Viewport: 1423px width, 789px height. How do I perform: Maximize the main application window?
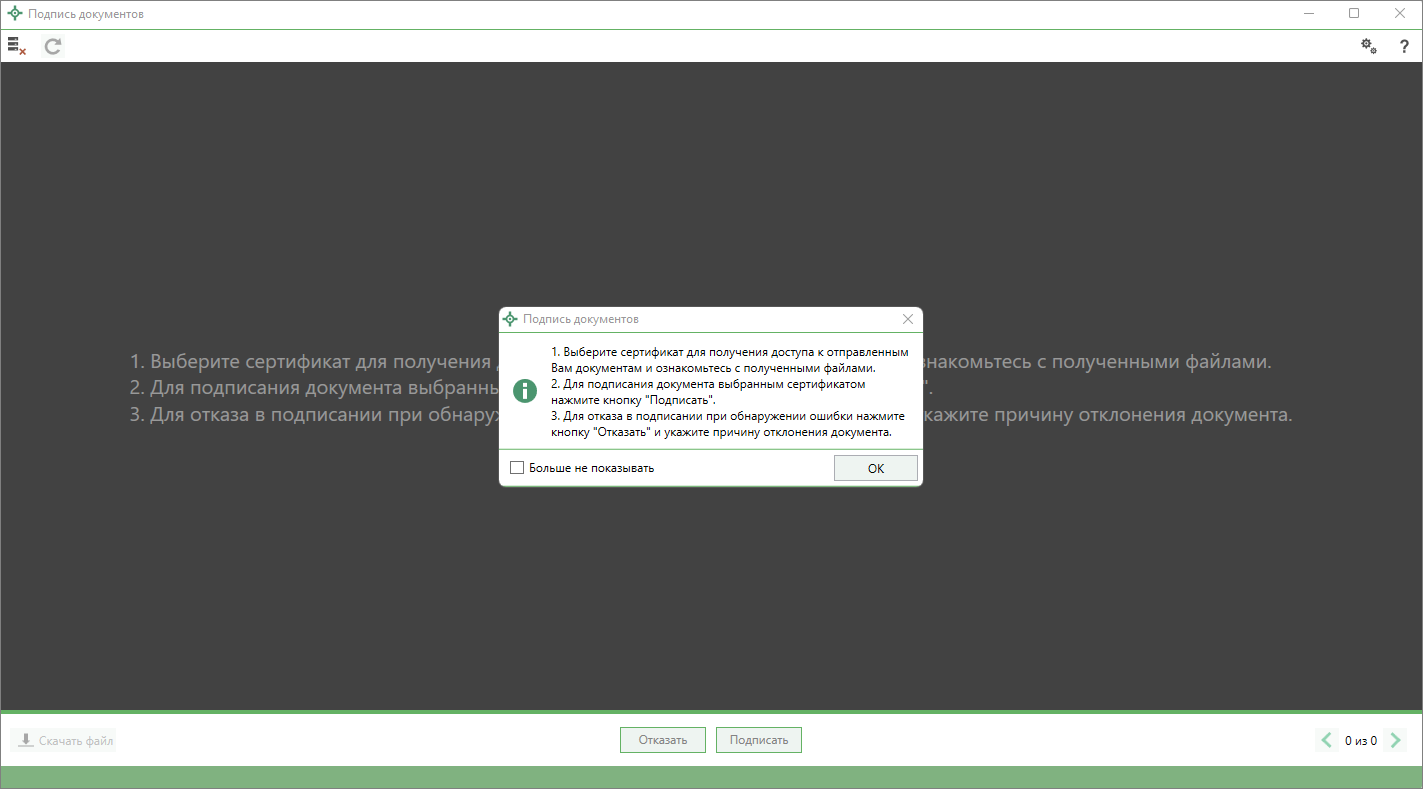click(1354, 14)
